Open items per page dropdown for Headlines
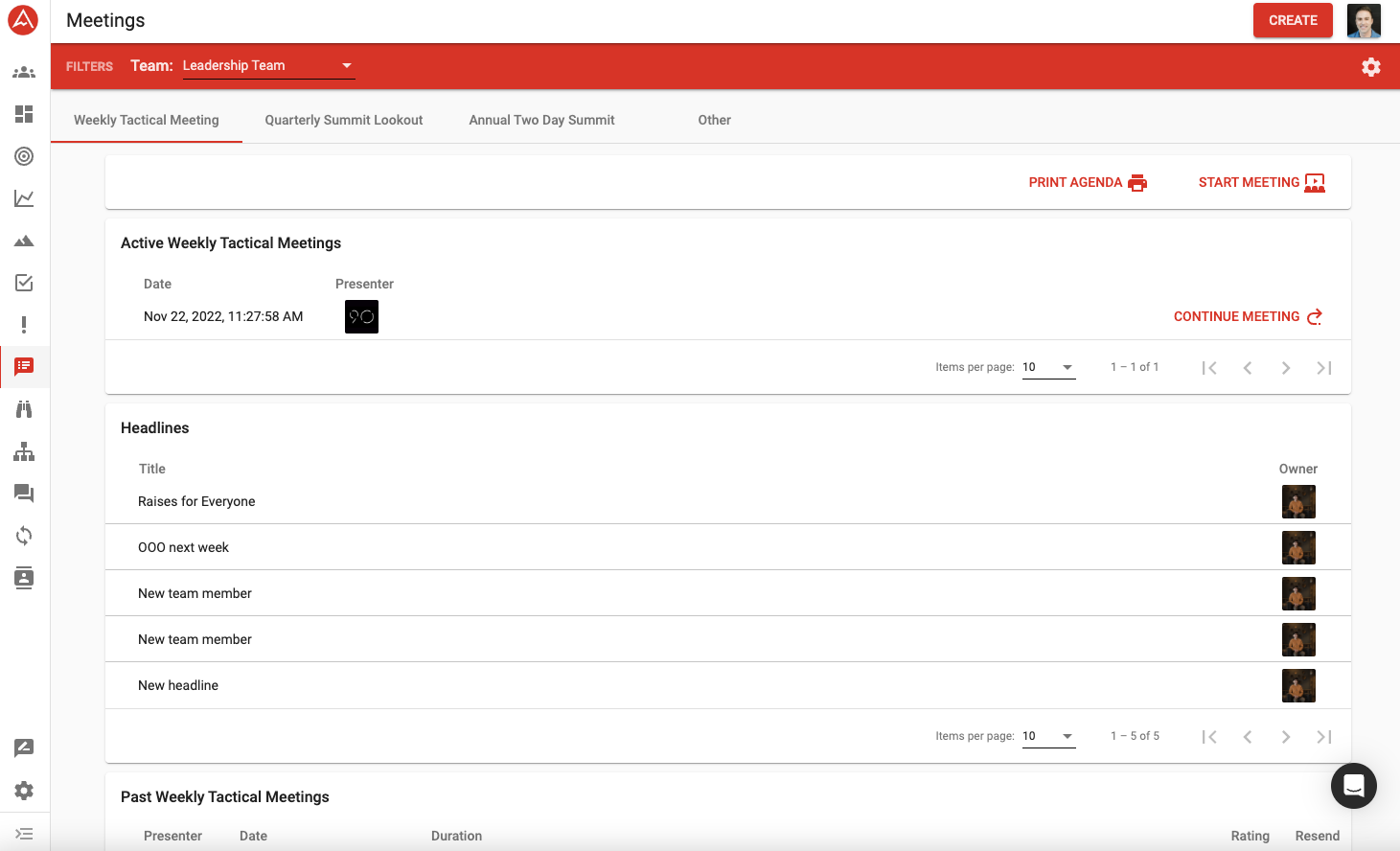1400x851 pixels. [x=1048, y=737]
